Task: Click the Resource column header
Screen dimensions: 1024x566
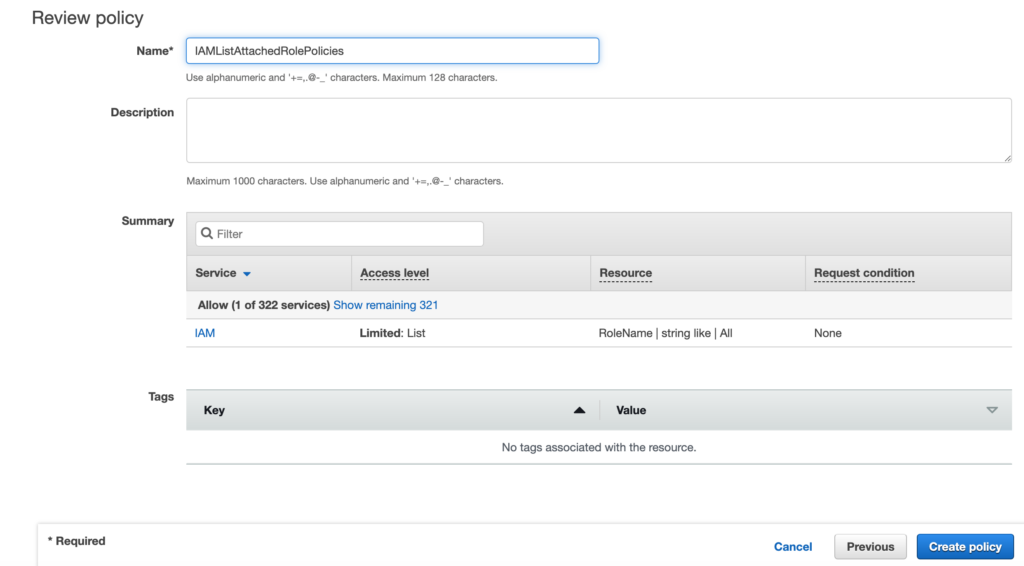Action: (625, 273)
